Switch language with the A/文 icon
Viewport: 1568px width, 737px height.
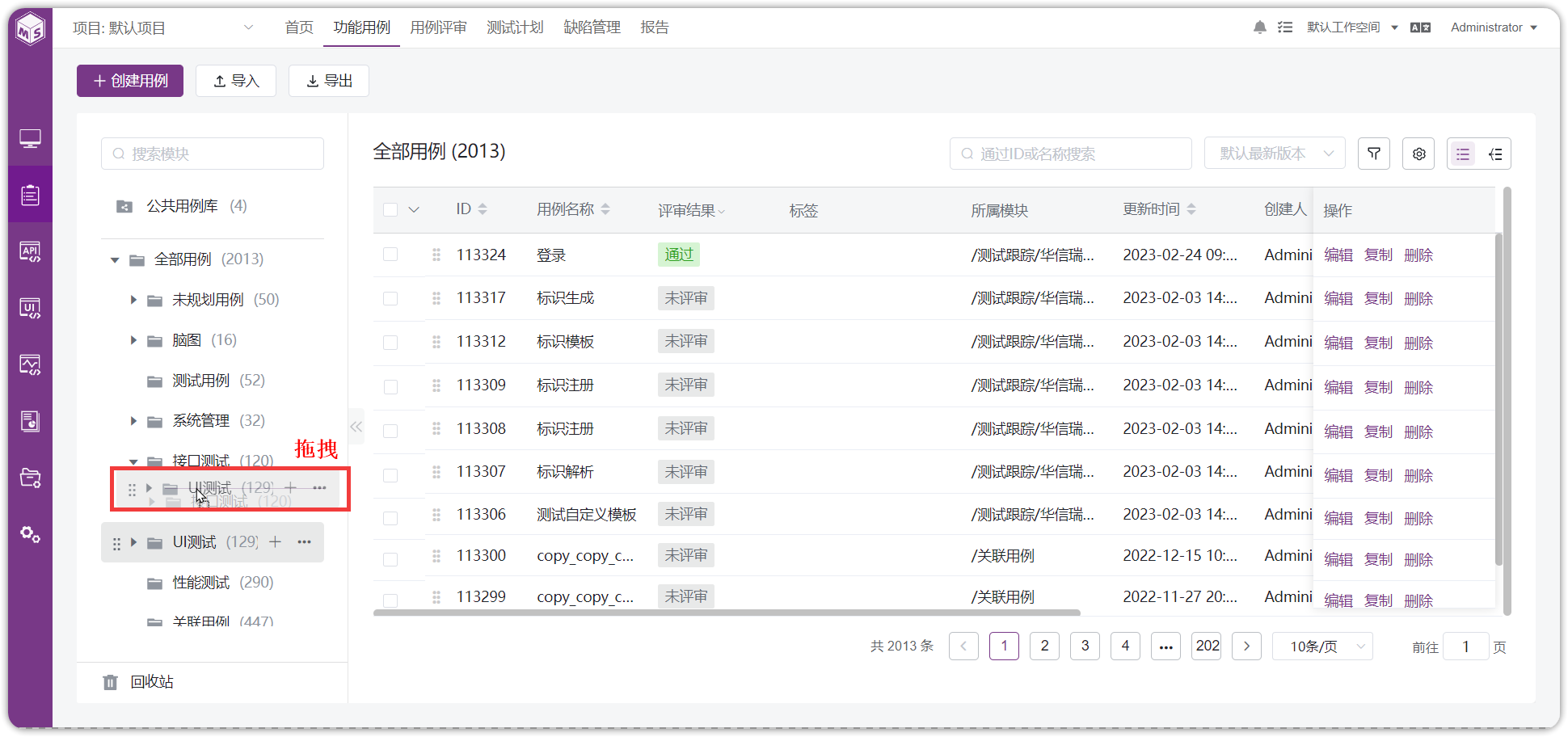click(x=1420, y=27)
